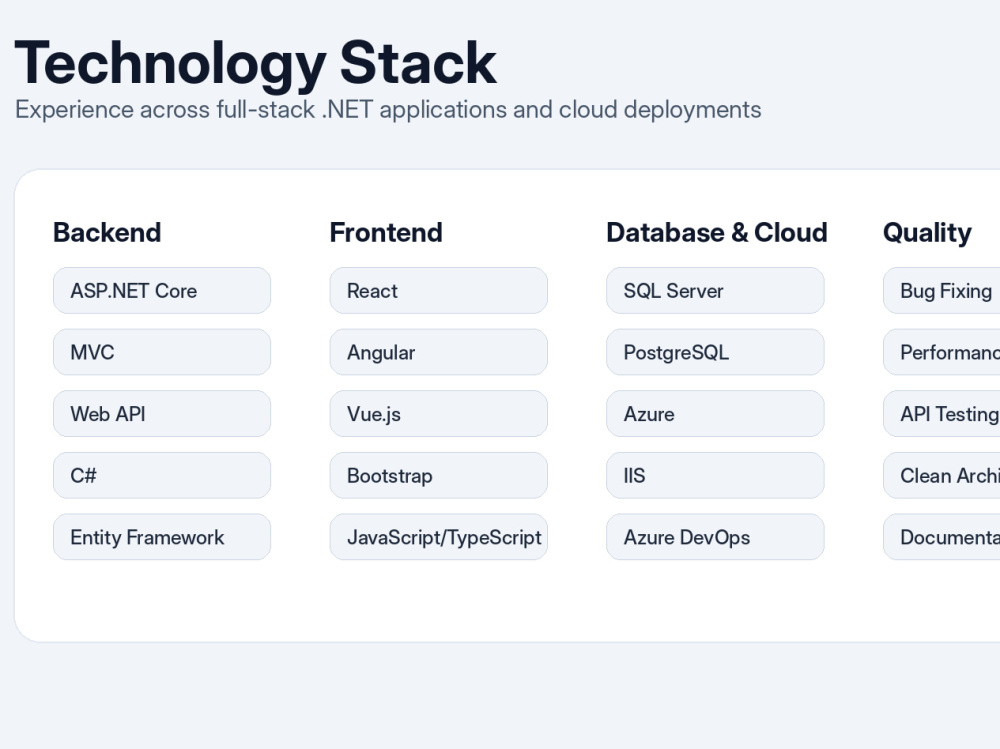The image size is (1000, 749).
Task: Click the Technology Stack title
Action: pyautogui.click(x=255, y=64)
